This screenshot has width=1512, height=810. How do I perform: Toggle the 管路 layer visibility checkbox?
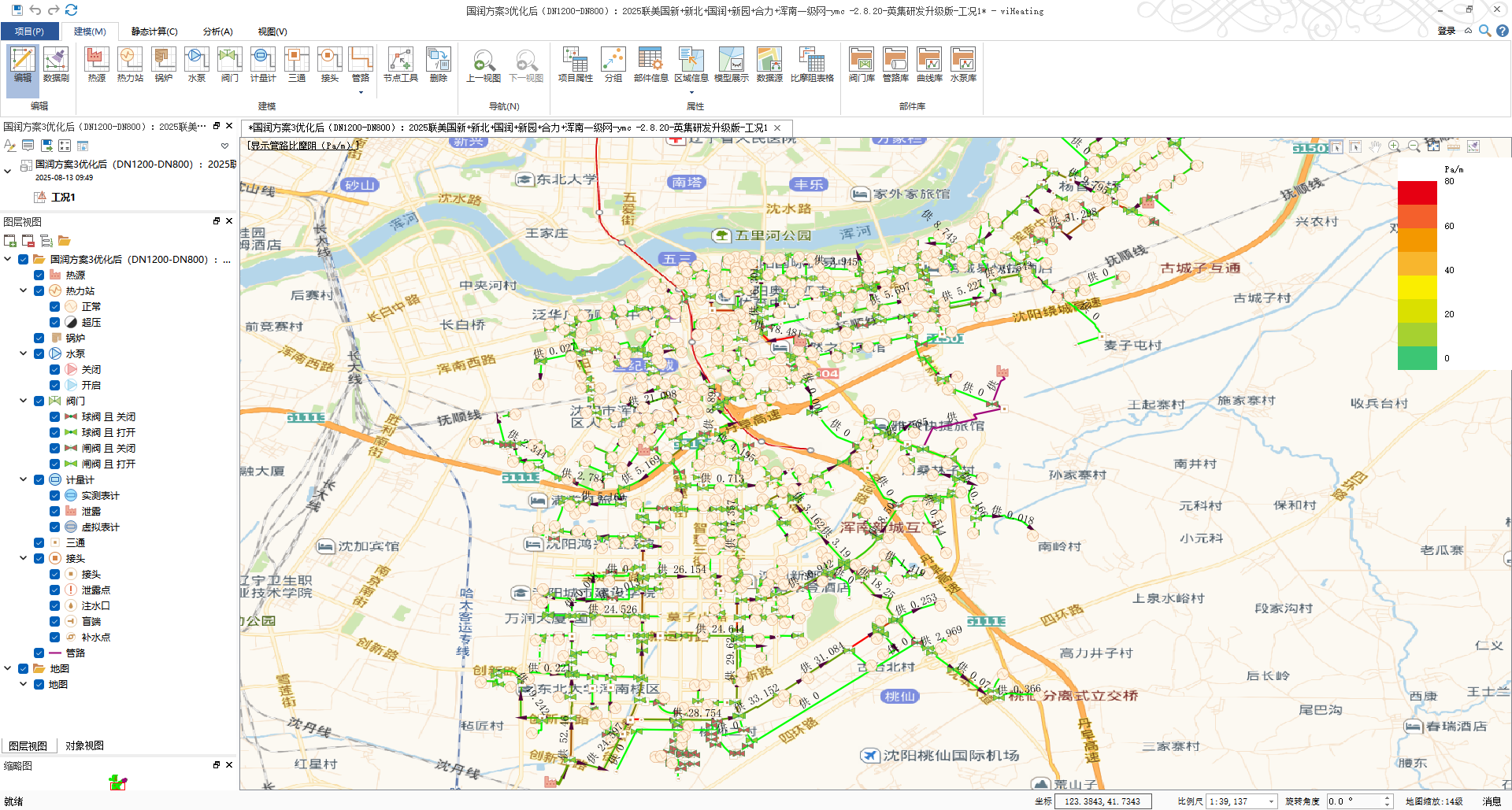pos(39,653)
